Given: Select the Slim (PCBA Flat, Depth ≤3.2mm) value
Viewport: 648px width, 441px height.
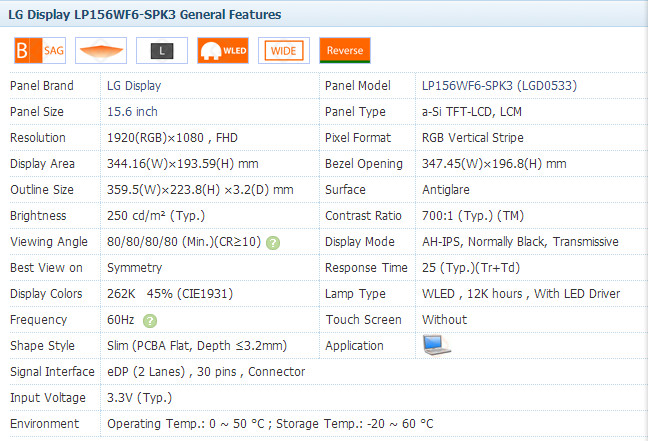Looking at the screenshot, I should pyautogui.click(x=197, y=346).
